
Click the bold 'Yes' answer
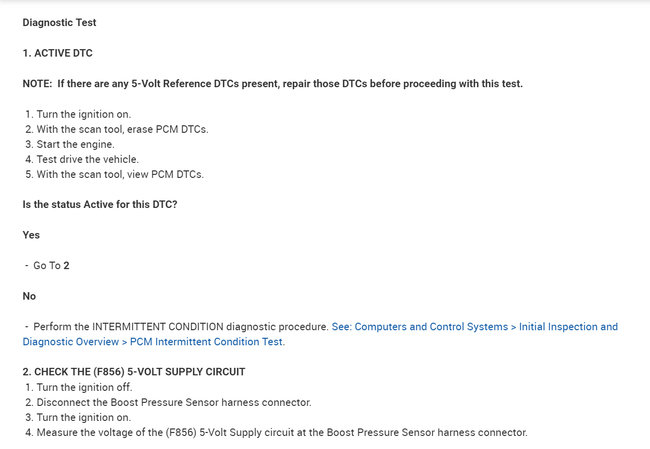pyautogui.click(x=31, y=235)
